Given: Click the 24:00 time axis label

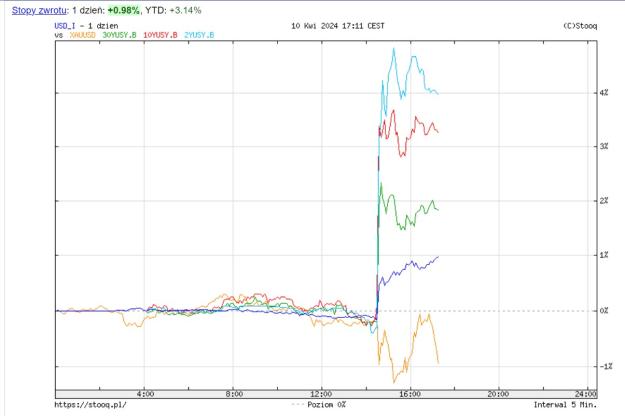Looking at the screenshot, I should (x=586, y=394).
